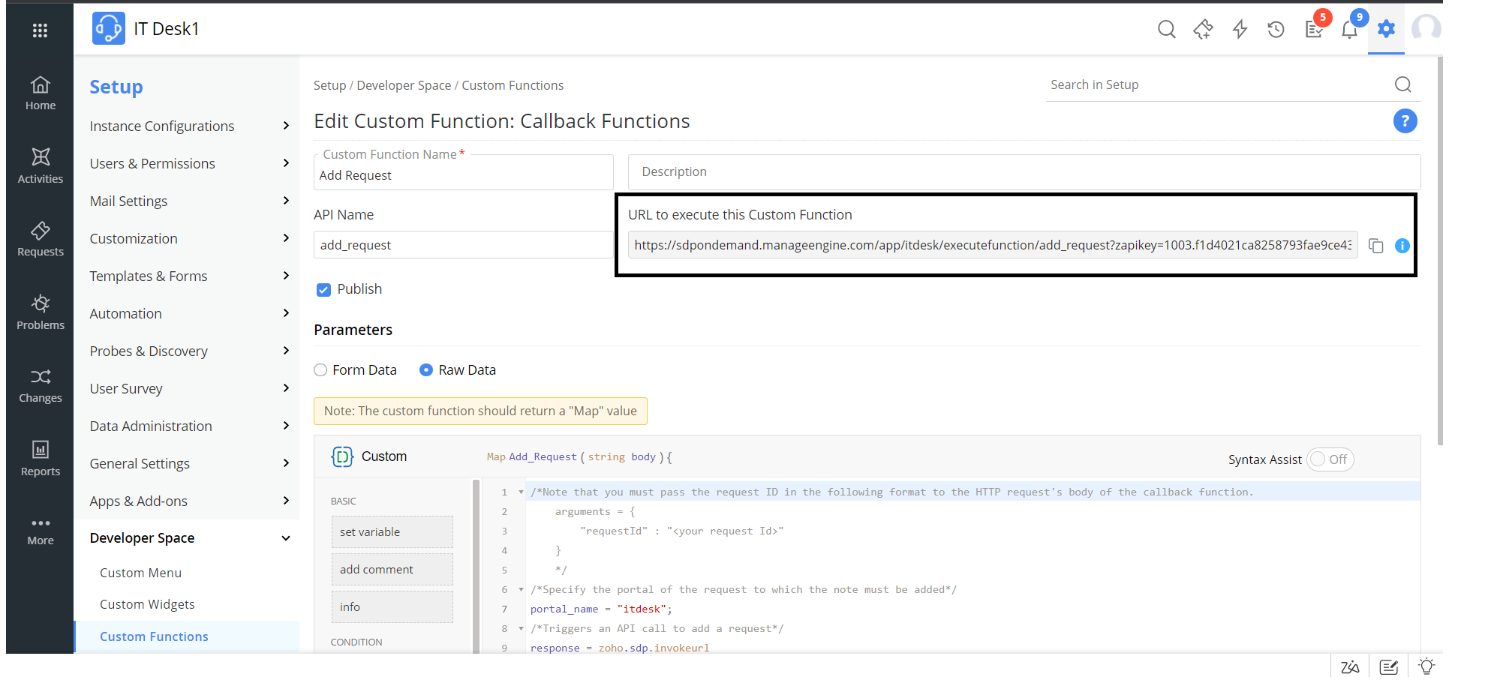Open the app launcher grid icon
The height and width of the screenshot is (699, 1489).
(40, 30)
